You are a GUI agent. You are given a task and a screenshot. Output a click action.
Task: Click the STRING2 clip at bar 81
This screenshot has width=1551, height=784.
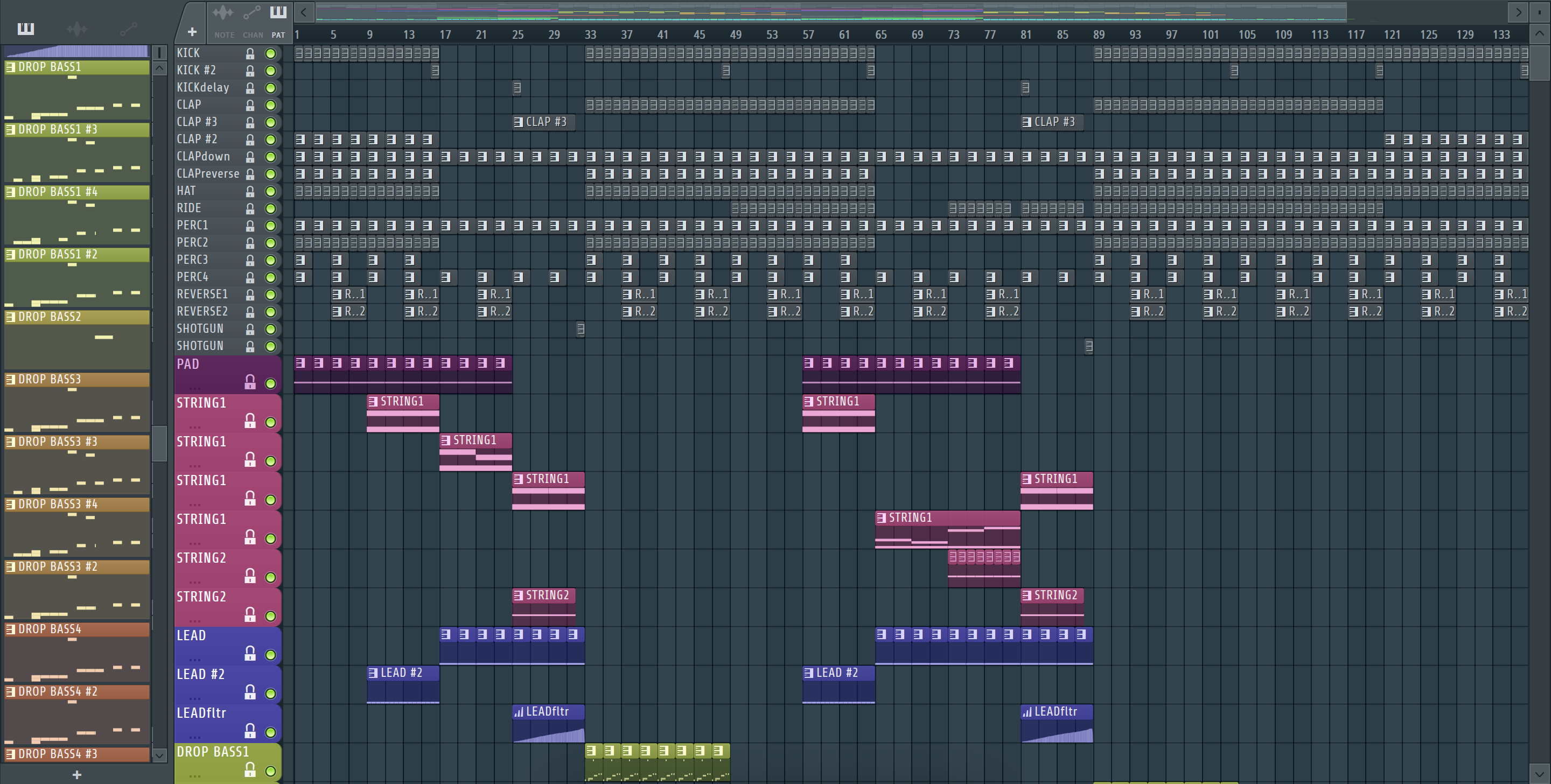point(1052,607)
